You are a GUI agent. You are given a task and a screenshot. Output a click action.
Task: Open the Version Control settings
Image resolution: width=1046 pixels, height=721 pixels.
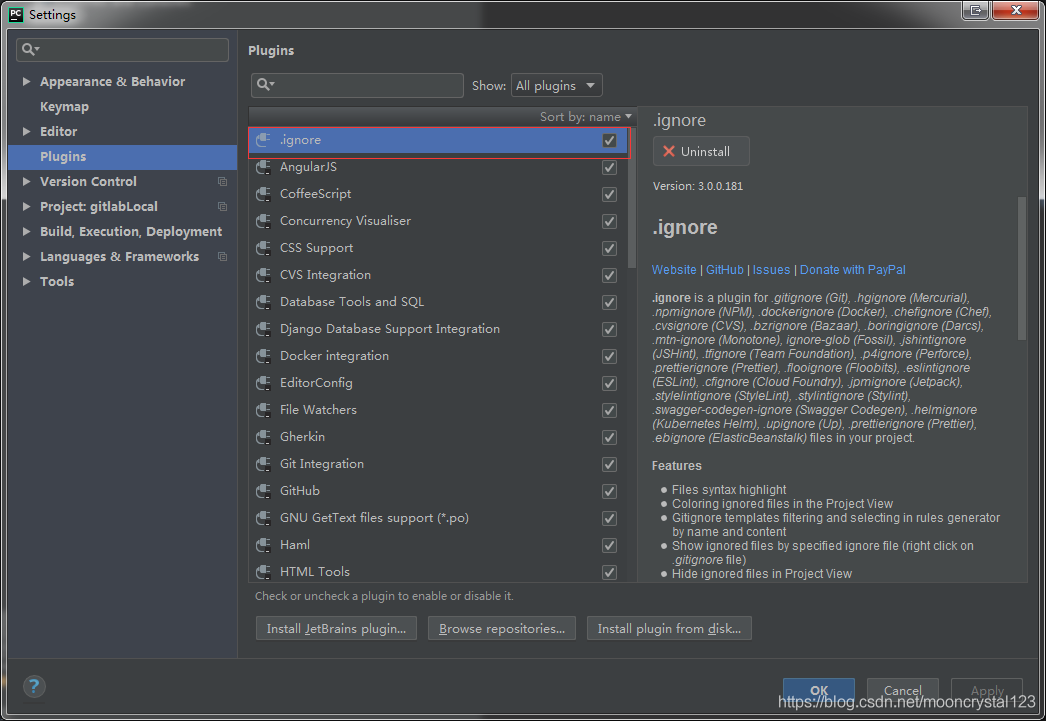[88, 181]
